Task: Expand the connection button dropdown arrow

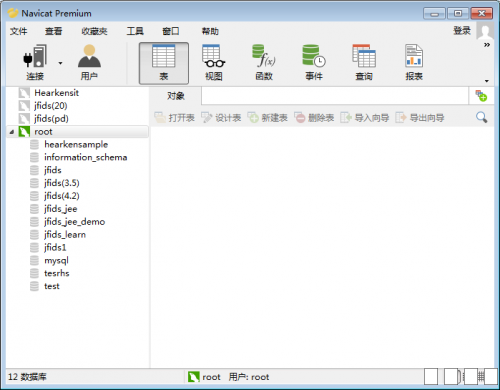Action: (x=60, y=63)
